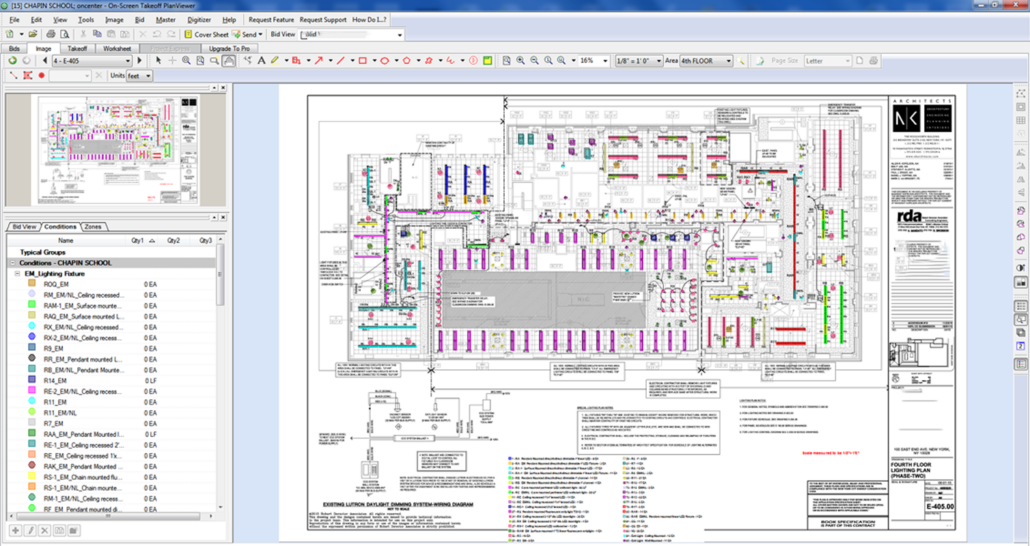Switch to the Zones tab

[93, 227]
